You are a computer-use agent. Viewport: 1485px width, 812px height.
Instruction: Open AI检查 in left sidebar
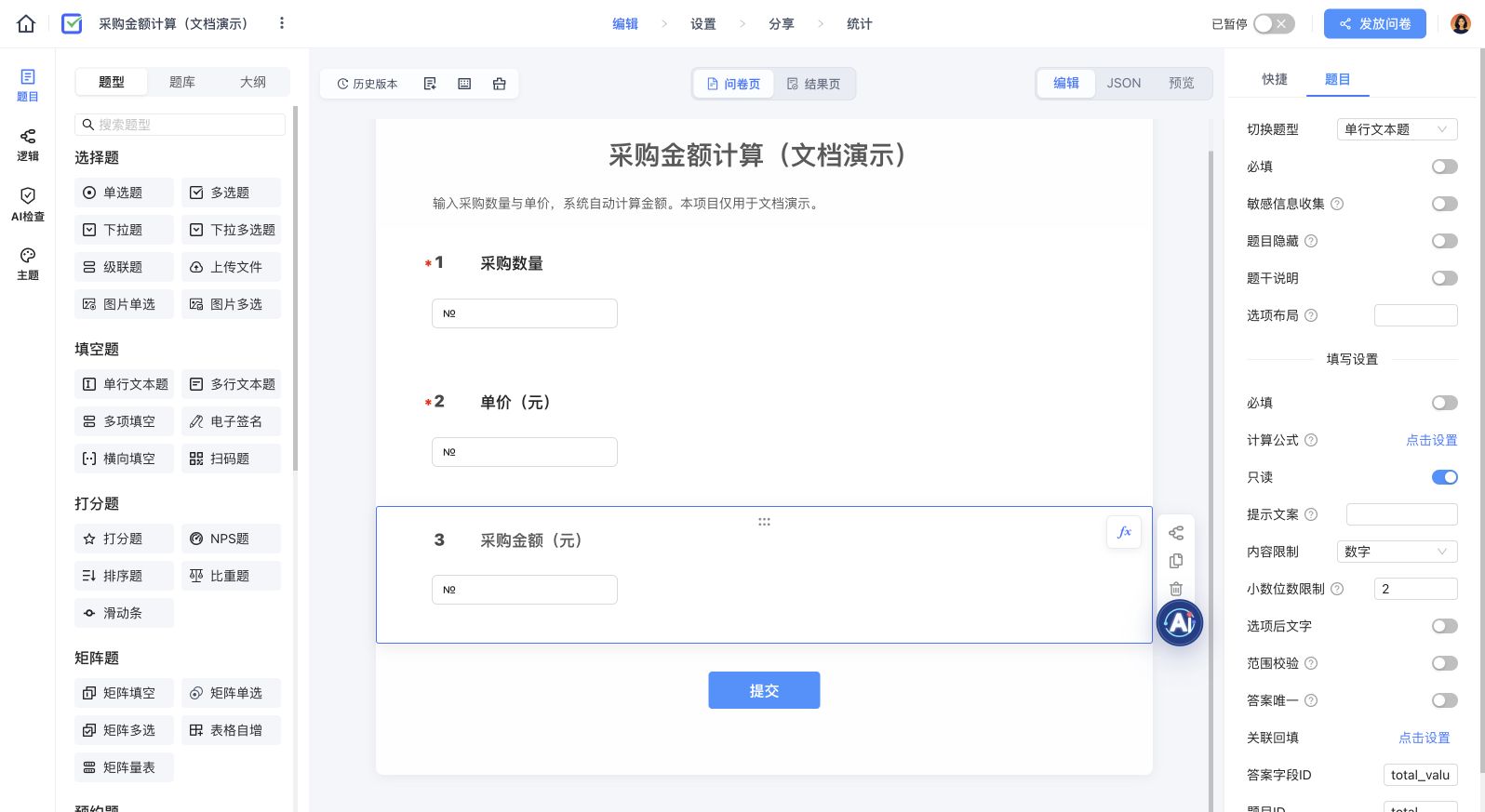pyautogui.click(x=28, y=205)
